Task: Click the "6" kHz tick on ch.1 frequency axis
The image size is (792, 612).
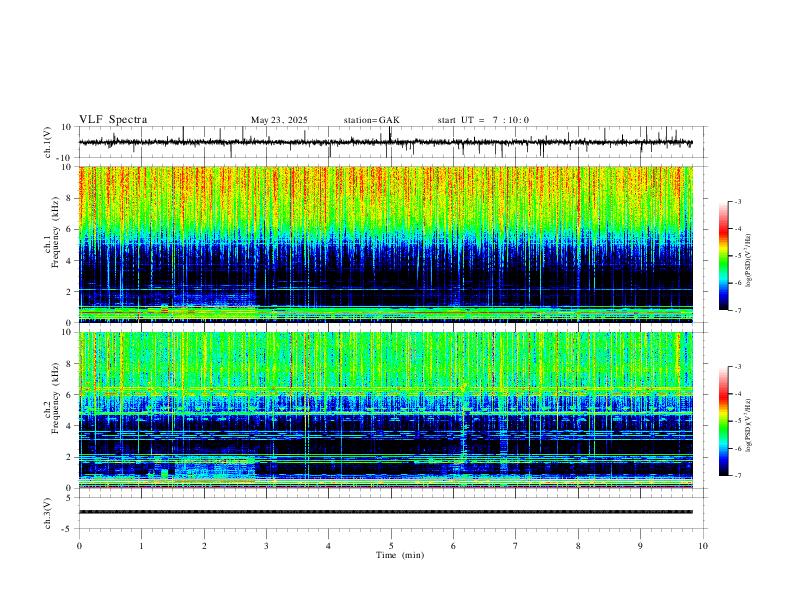Action: [69, 229]
